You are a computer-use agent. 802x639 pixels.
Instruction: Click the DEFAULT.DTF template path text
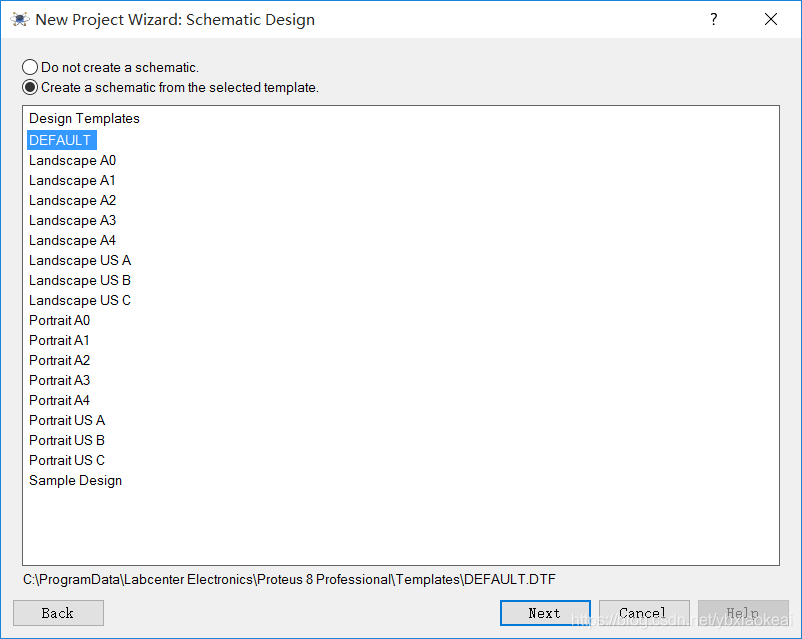289,579
